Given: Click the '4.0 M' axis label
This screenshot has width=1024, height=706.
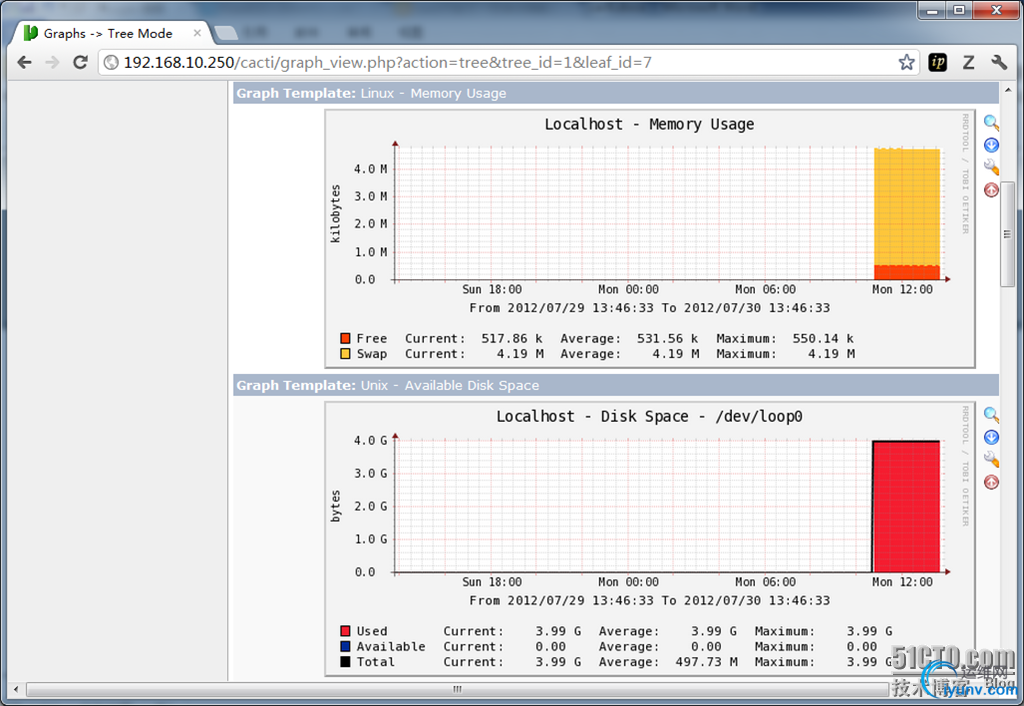Looking at the screenshot, I should click(370, 169).
